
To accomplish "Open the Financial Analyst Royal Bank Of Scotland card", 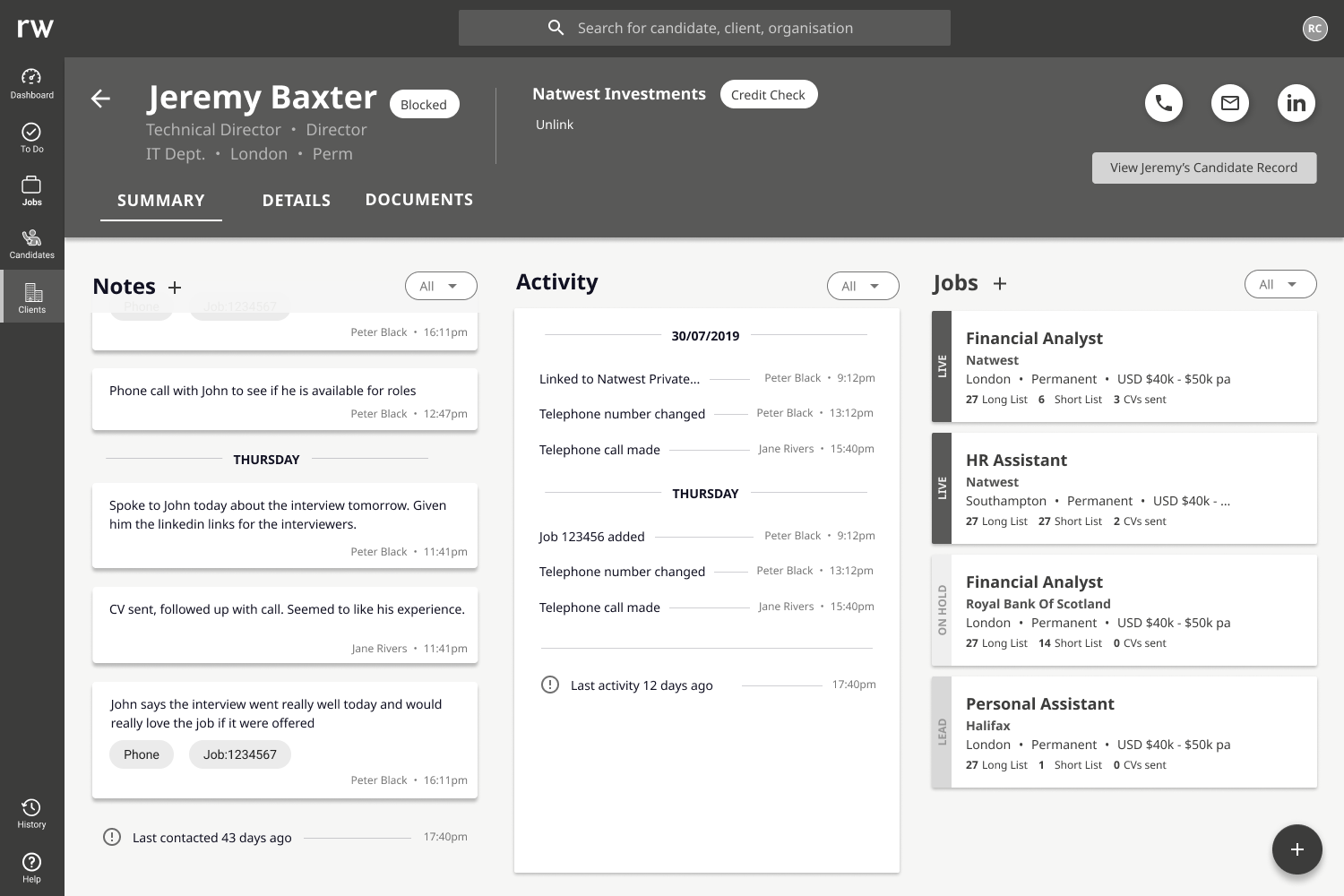I will point(1124,610).
